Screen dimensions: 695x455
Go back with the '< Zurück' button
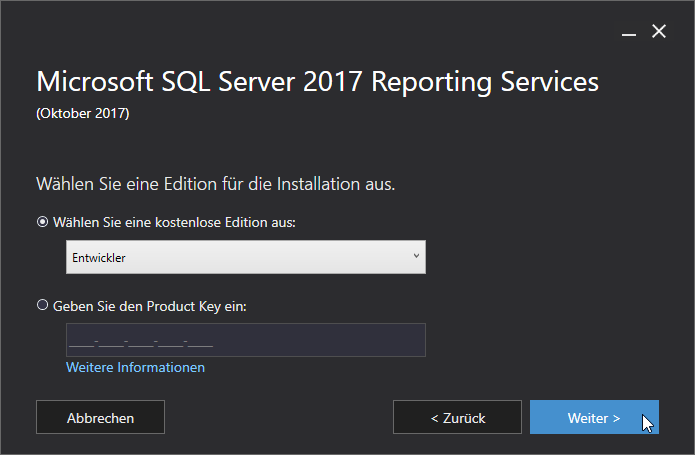(x=457, y=418)
